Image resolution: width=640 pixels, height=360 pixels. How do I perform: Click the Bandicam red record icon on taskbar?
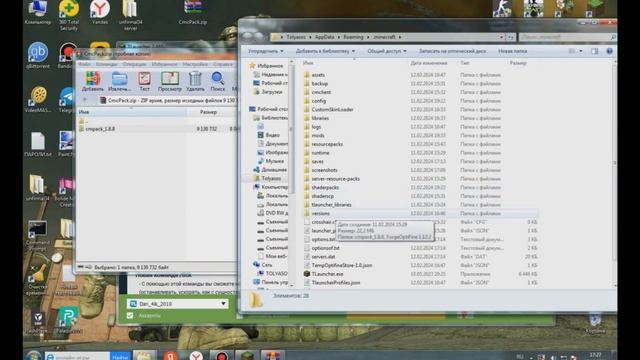tap(222, 356)
